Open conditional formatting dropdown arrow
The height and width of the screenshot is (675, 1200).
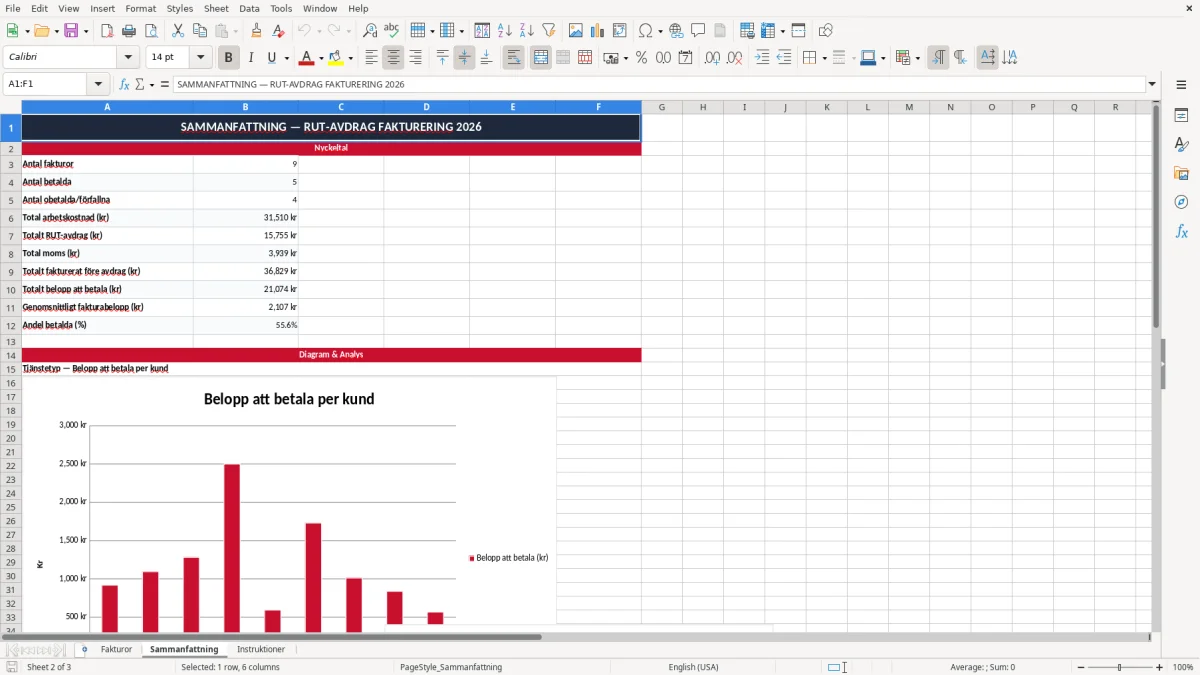917,58
